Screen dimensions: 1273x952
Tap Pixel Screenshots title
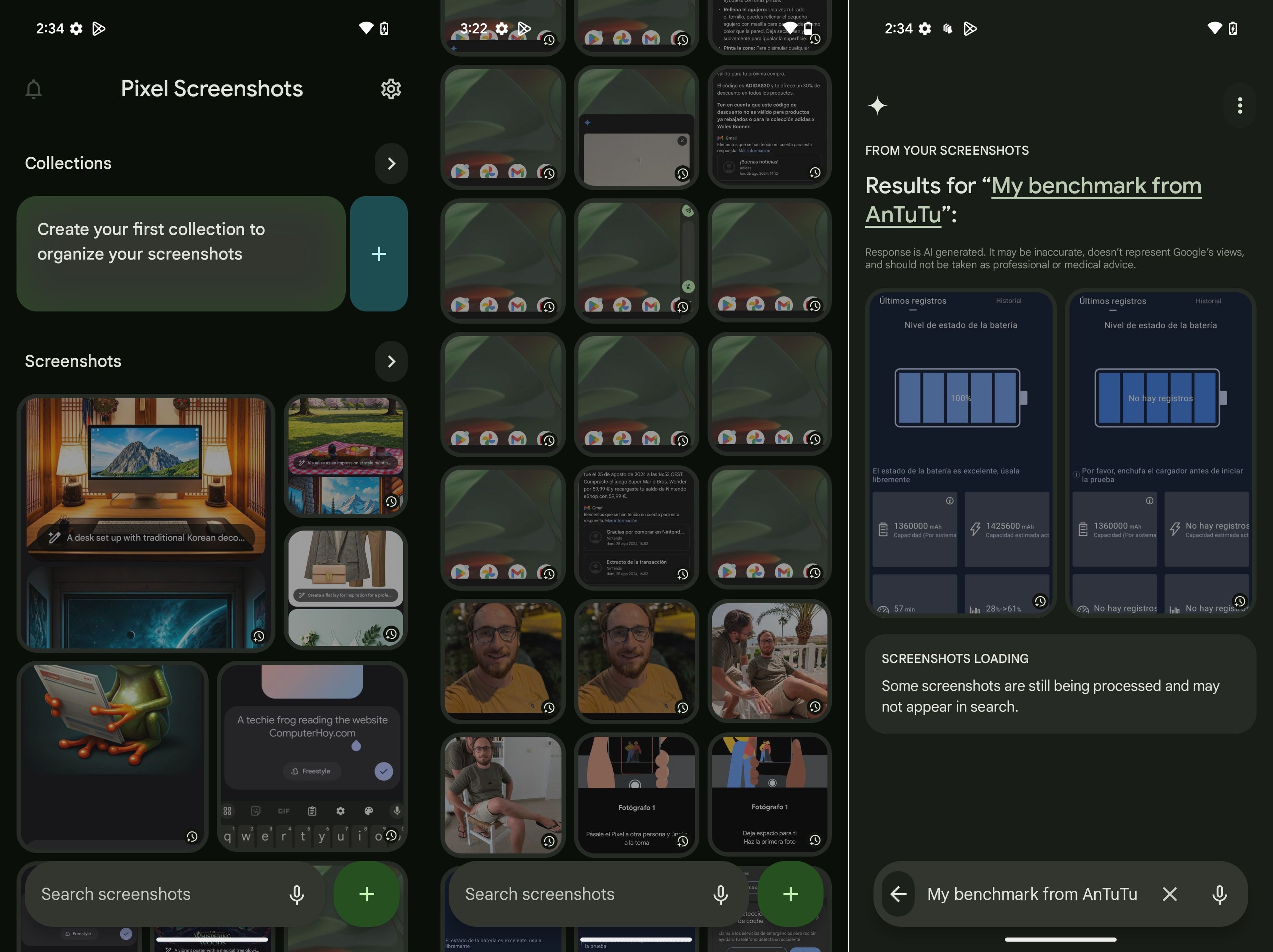point(212,88)
